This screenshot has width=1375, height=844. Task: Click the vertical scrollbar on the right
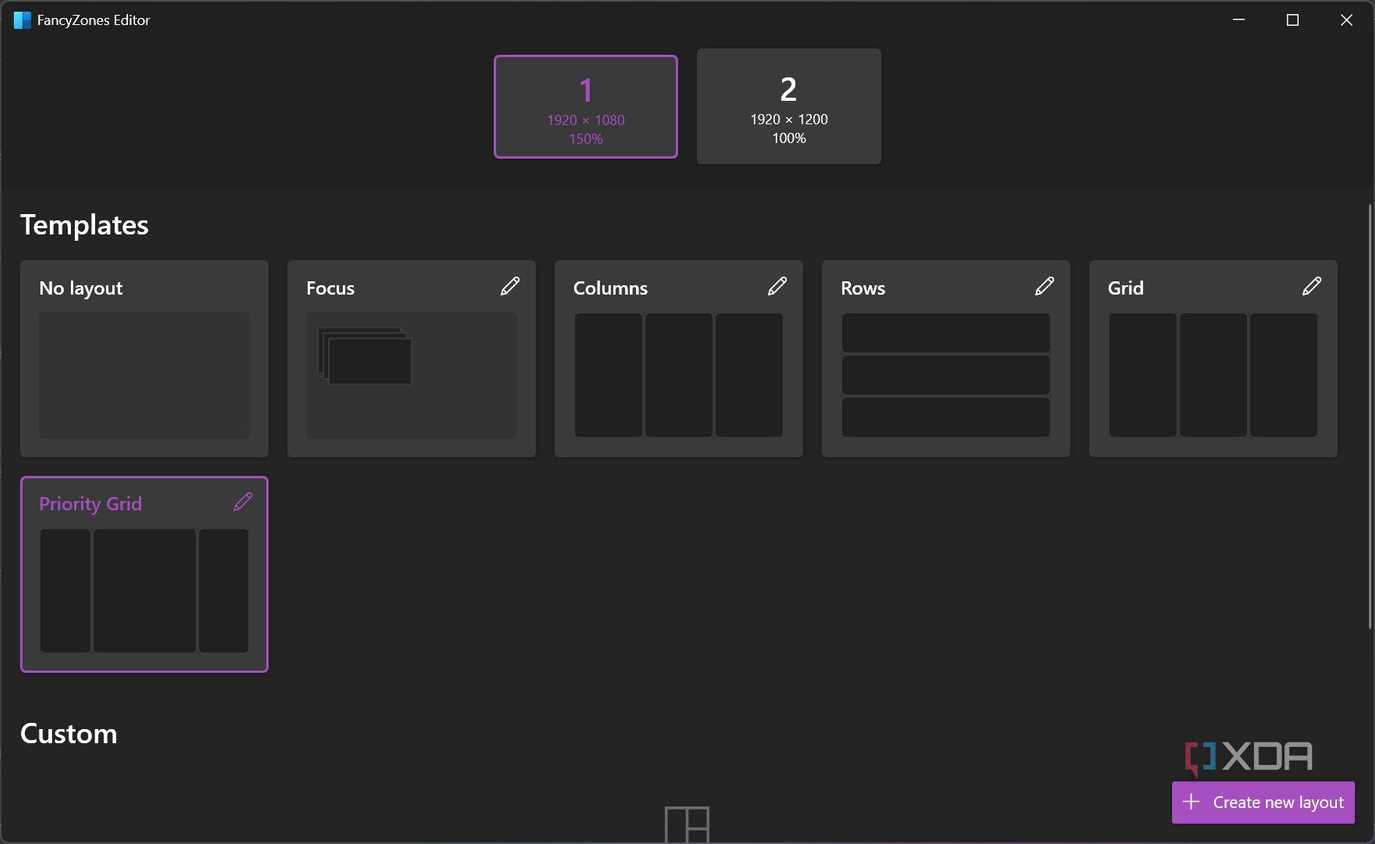1370,417
